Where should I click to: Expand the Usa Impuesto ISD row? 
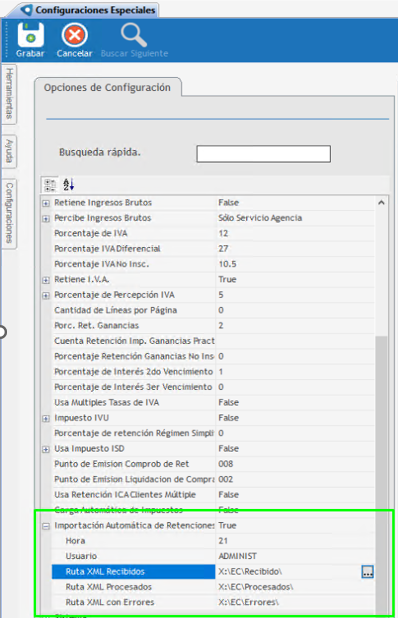(x=46, y=449)
